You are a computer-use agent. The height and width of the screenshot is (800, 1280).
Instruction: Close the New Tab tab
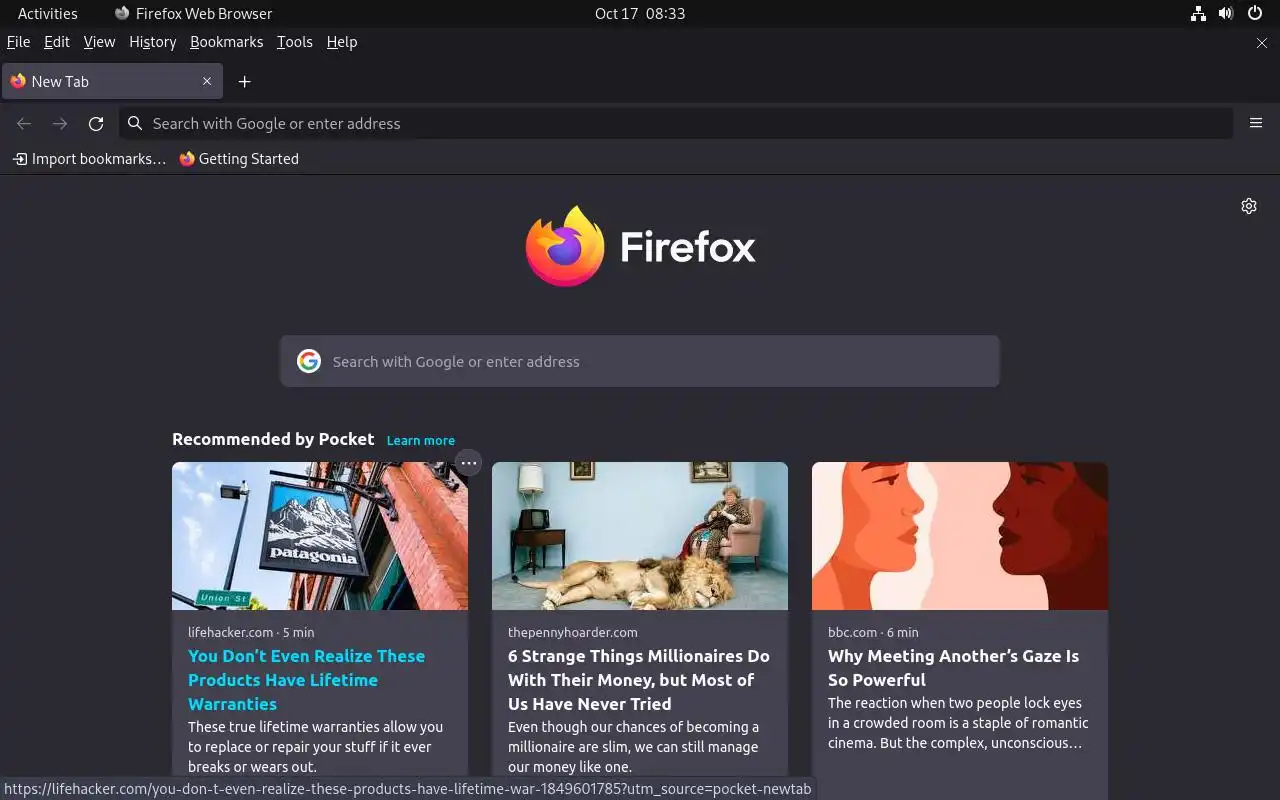click(x=207, y=81)
